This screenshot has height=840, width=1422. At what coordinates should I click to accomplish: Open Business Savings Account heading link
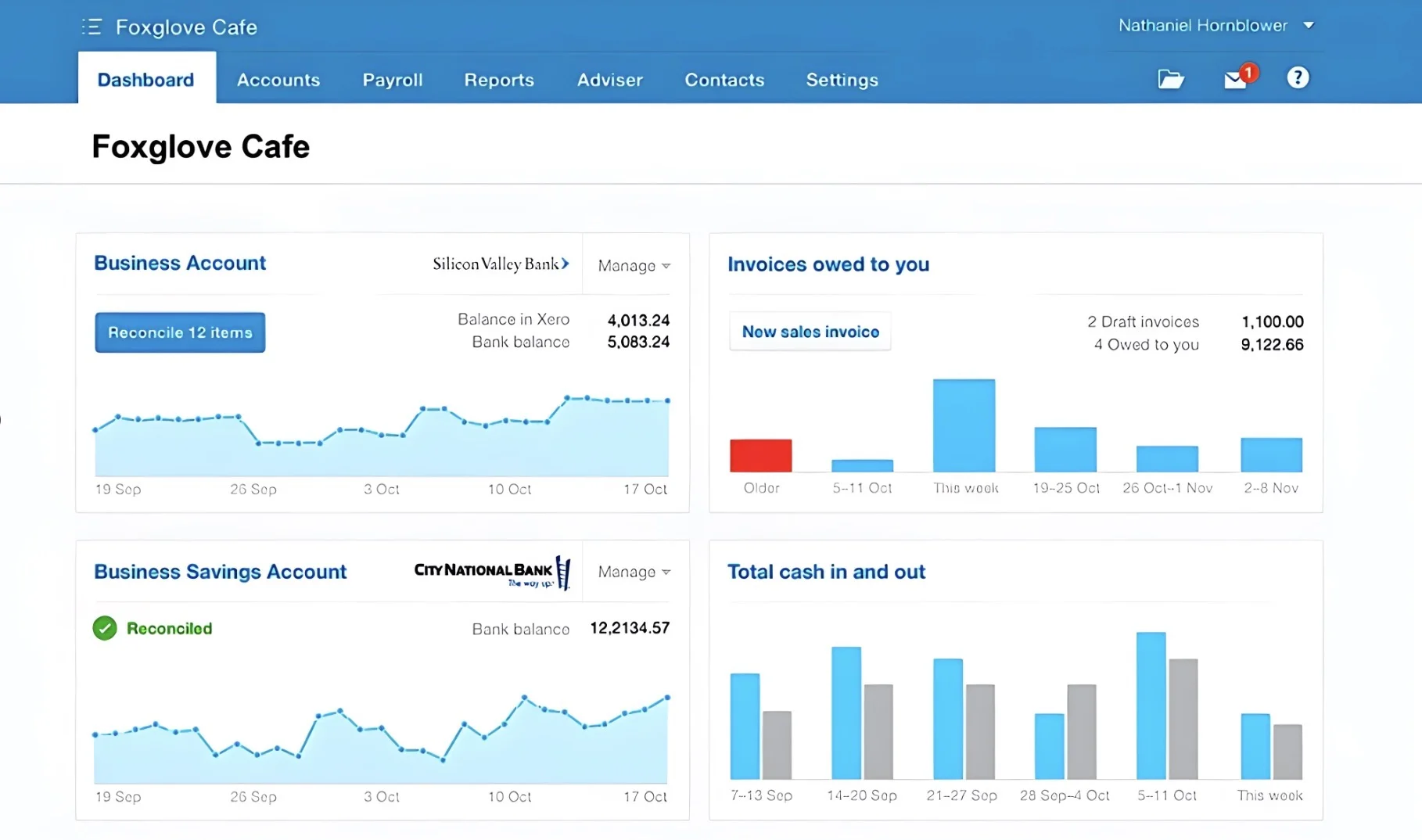pos(220,572)
